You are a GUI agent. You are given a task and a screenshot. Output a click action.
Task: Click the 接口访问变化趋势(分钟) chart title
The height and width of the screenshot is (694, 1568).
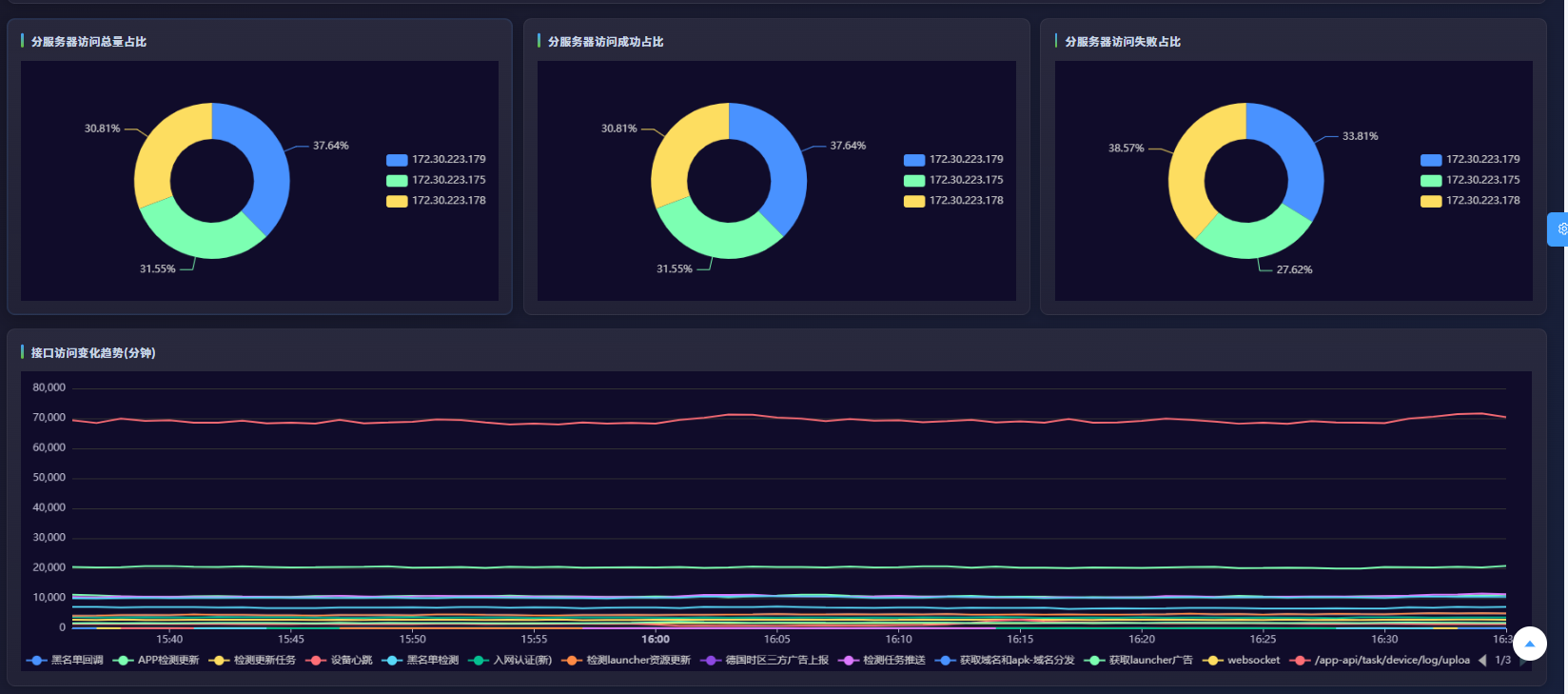(x=93, y=353)
